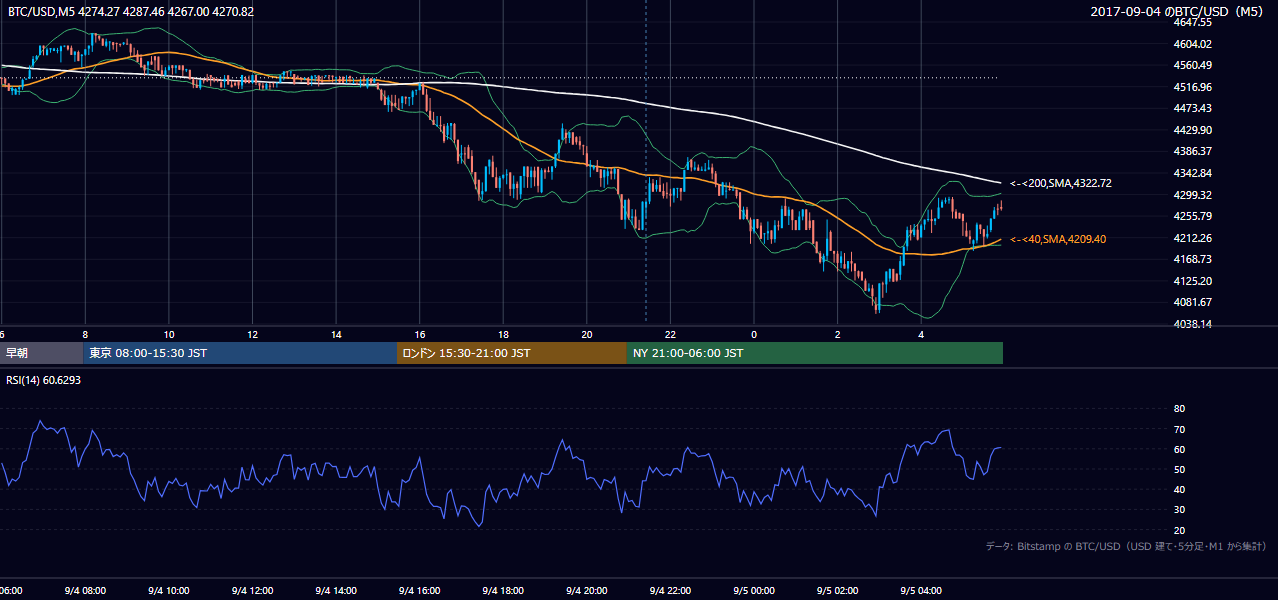
Task: Click RSI axis level 40
Action: pos(1179,489)
